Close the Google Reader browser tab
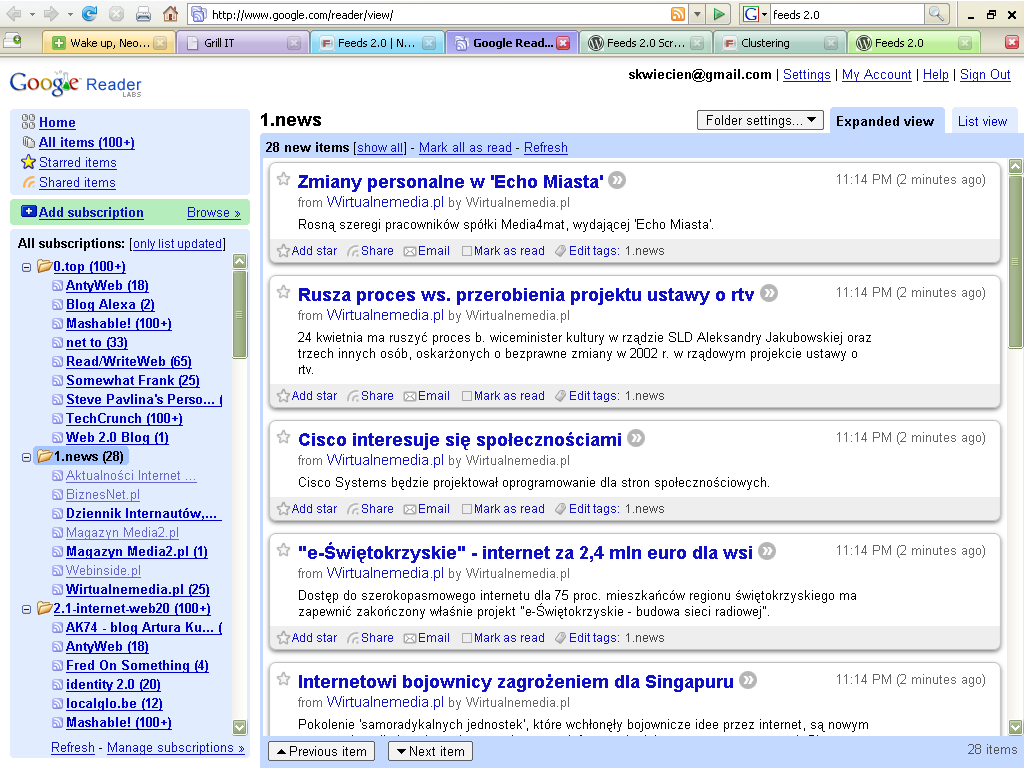 pyautogui.click(x=564, y=43)
